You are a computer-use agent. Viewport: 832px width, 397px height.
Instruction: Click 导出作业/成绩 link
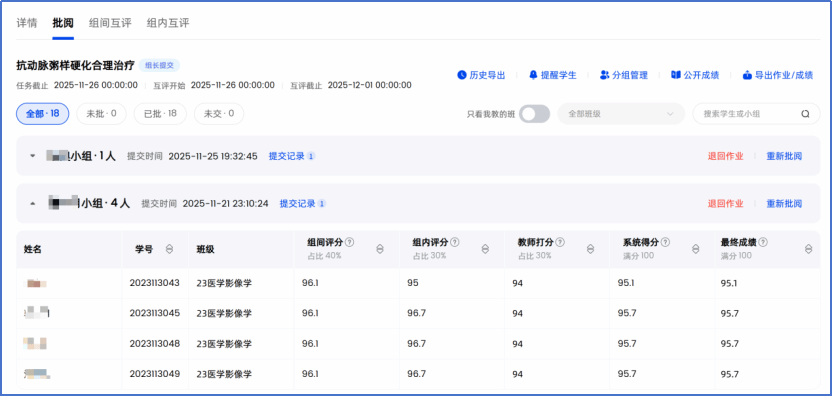point(784,75)
